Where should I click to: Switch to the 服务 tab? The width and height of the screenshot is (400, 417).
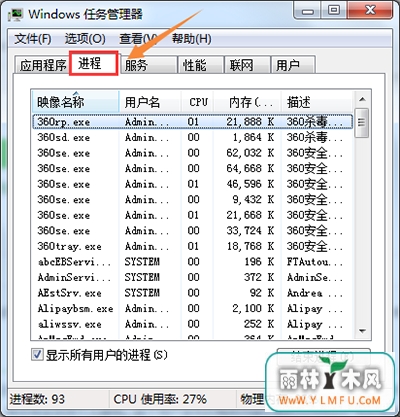coord(148,65)
